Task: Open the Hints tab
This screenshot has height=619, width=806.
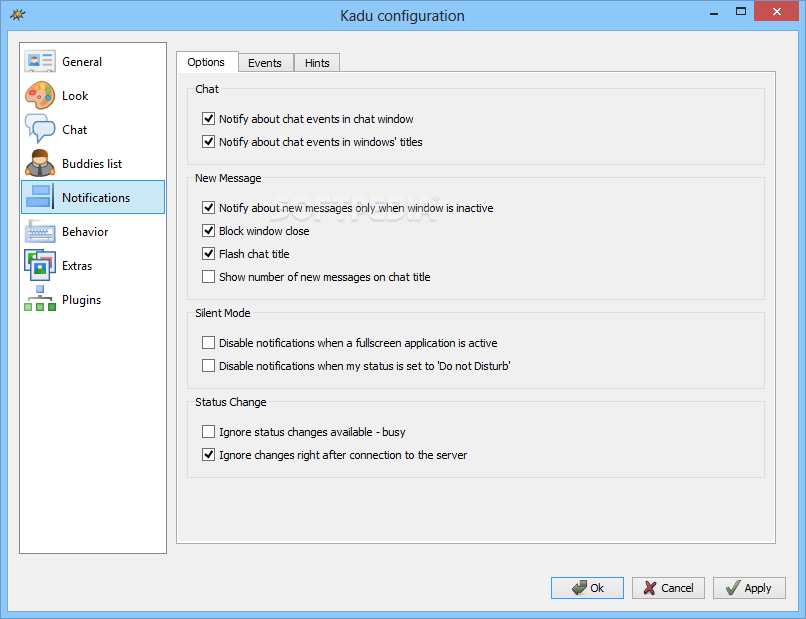Action: 317,63
